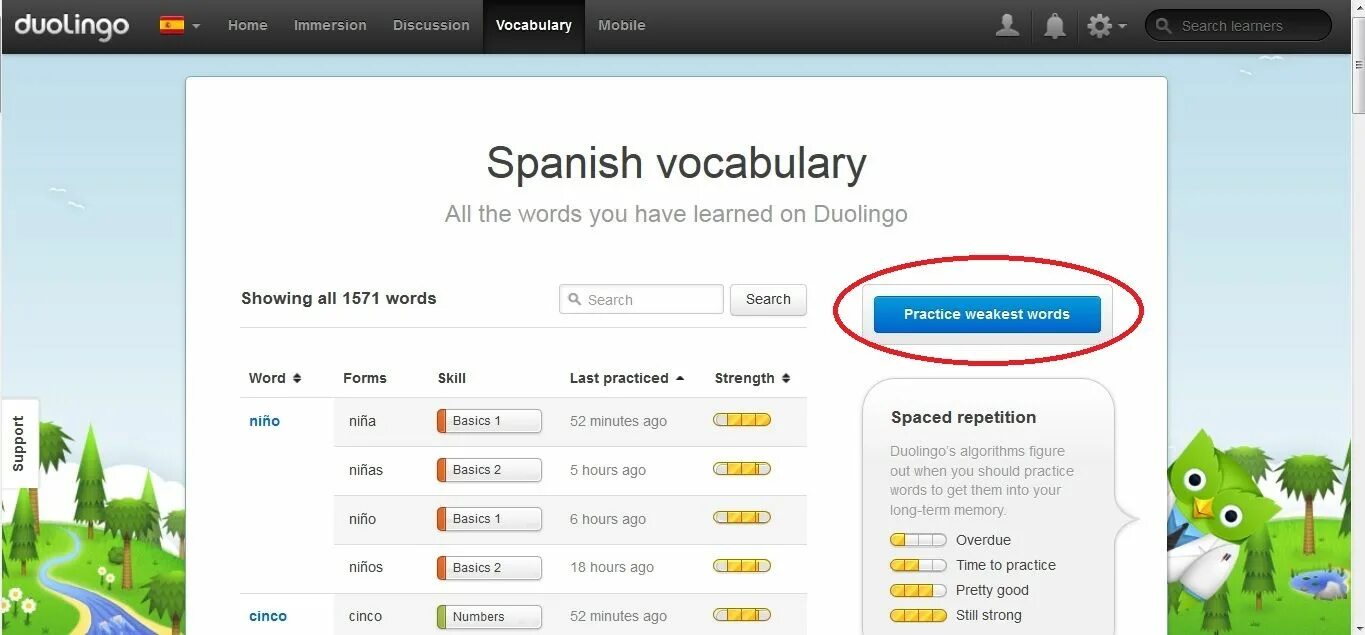This screenshot has height=635, width=1365.
Task: Click '5 hours ago' text
Action: 608,470
